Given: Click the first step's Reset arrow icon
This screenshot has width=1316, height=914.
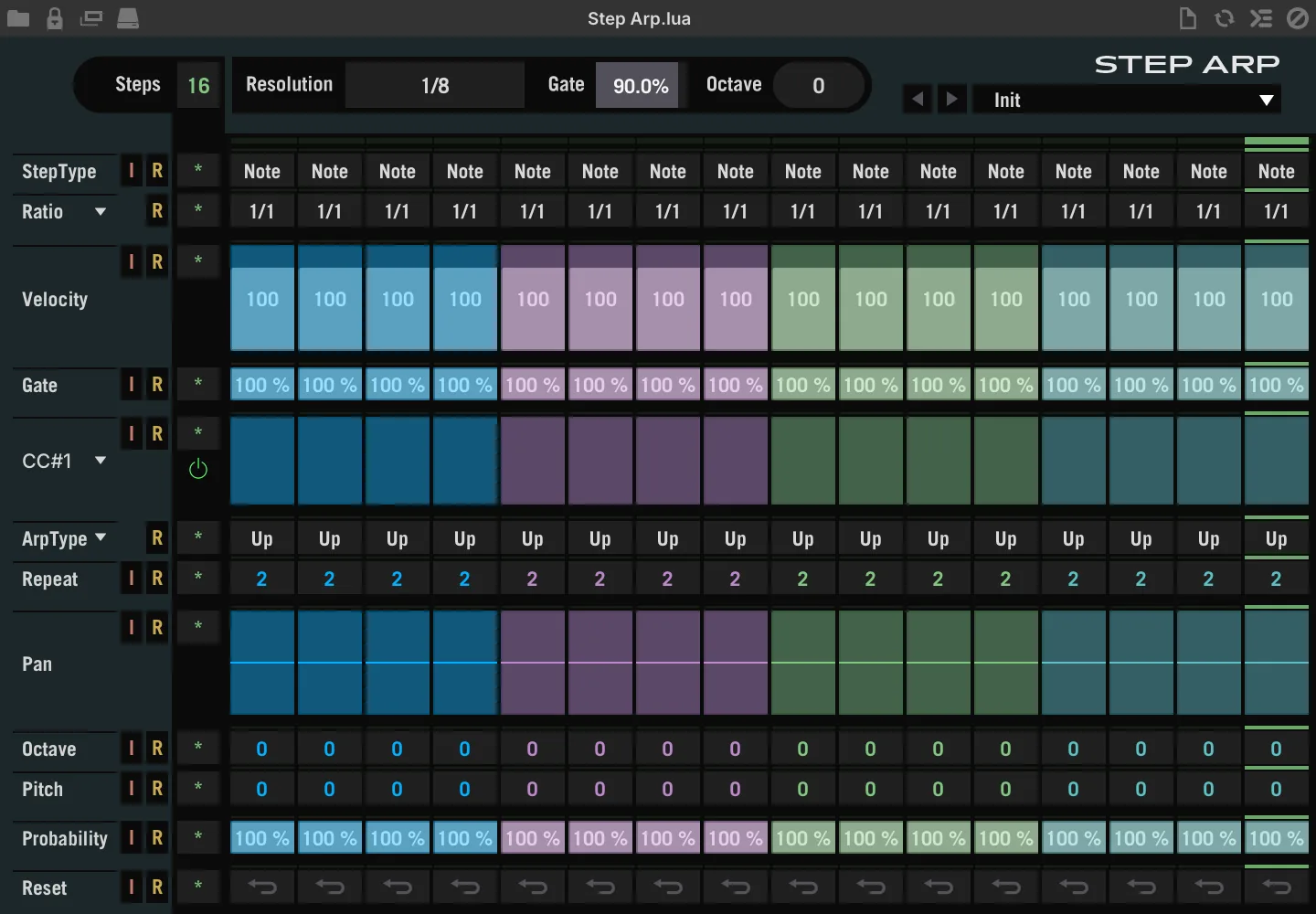Looking at the screenshot, I should [262, 887].
